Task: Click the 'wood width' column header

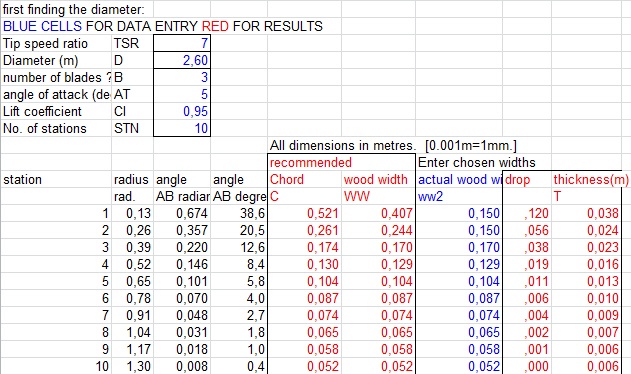Action: (378, 179)
